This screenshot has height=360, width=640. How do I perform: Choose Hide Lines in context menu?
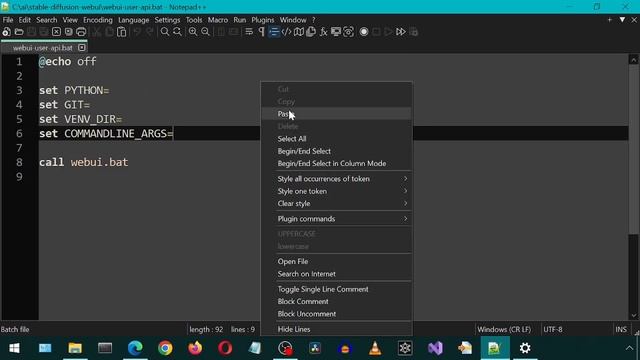336,329
